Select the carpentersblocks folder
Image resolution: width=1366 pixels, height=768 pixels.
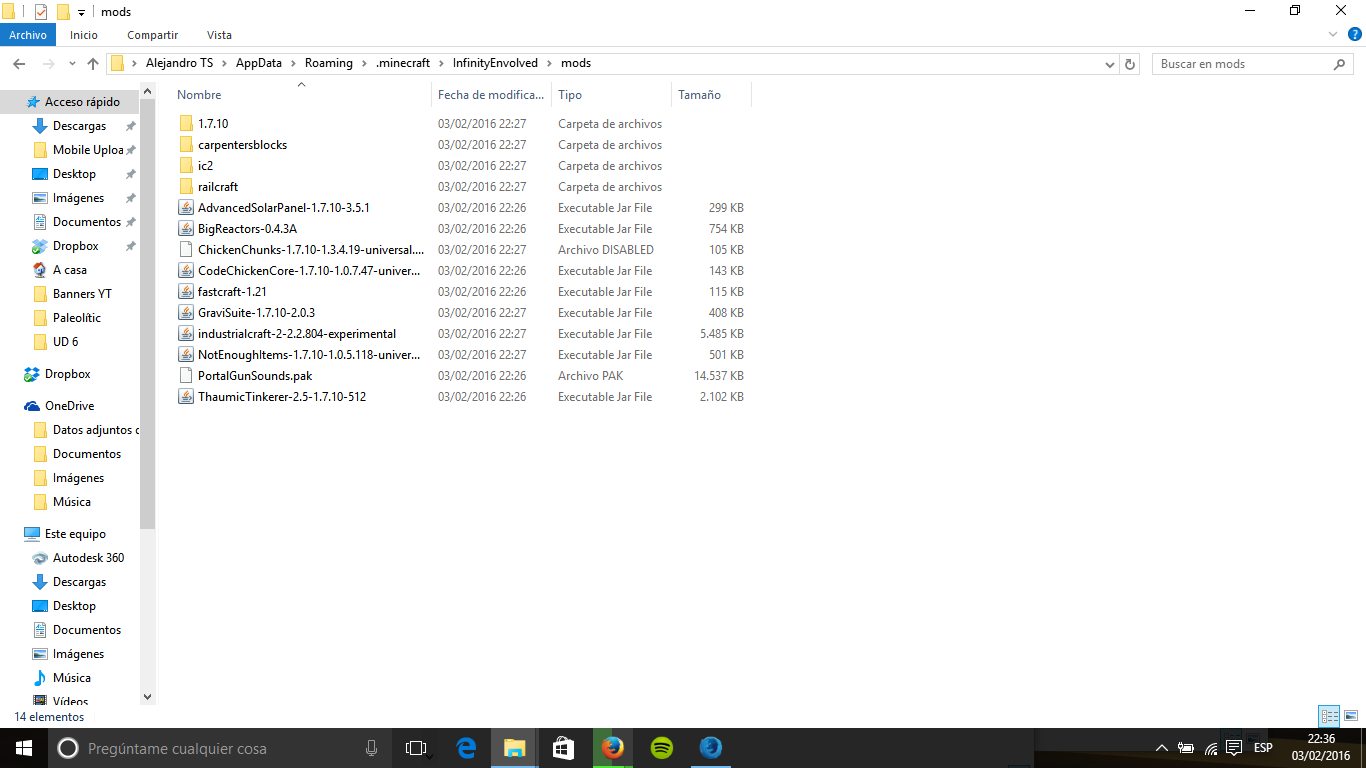[x=242, y=145]
